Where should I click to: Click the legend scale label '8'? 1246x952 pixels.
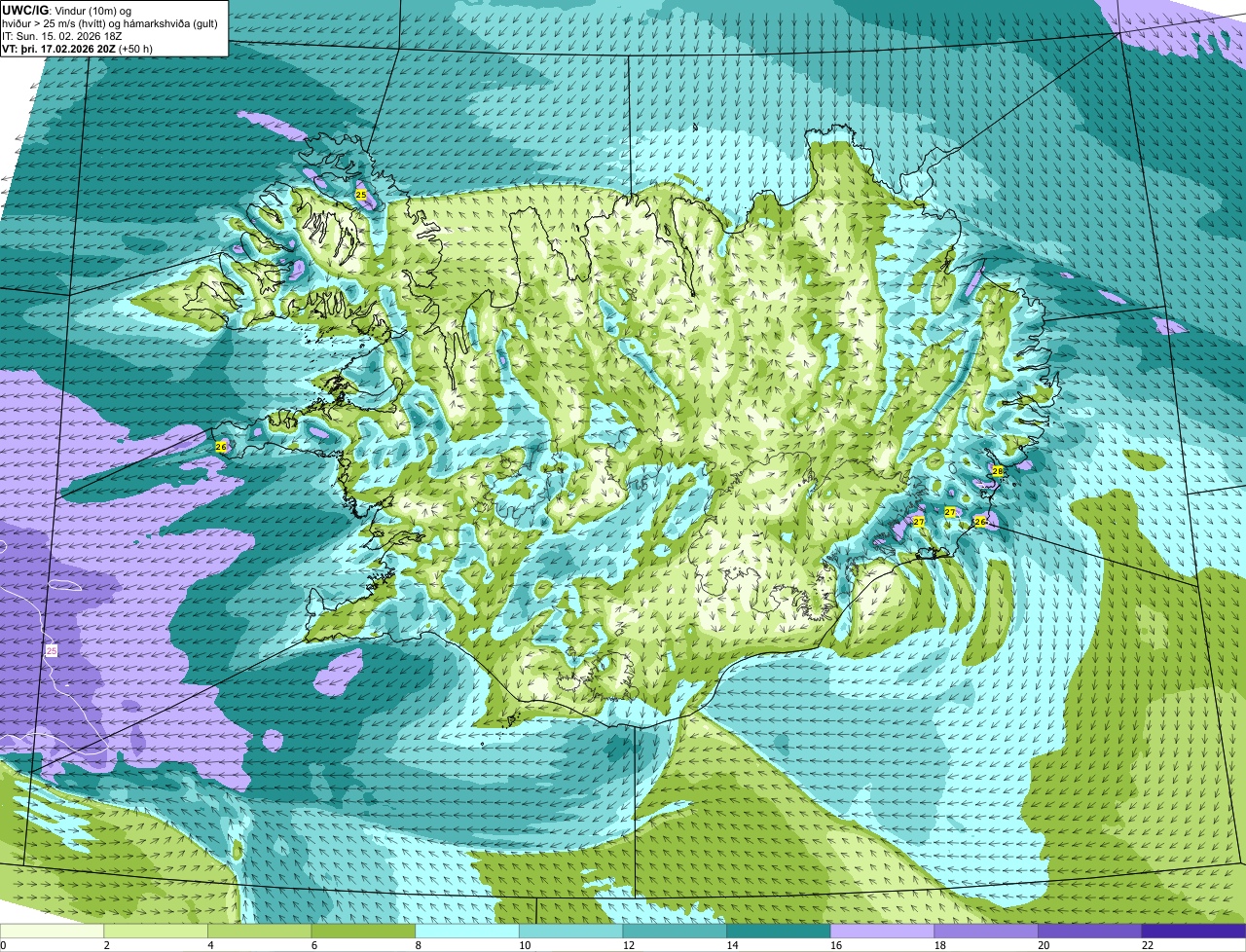click(x=418, y=945)
